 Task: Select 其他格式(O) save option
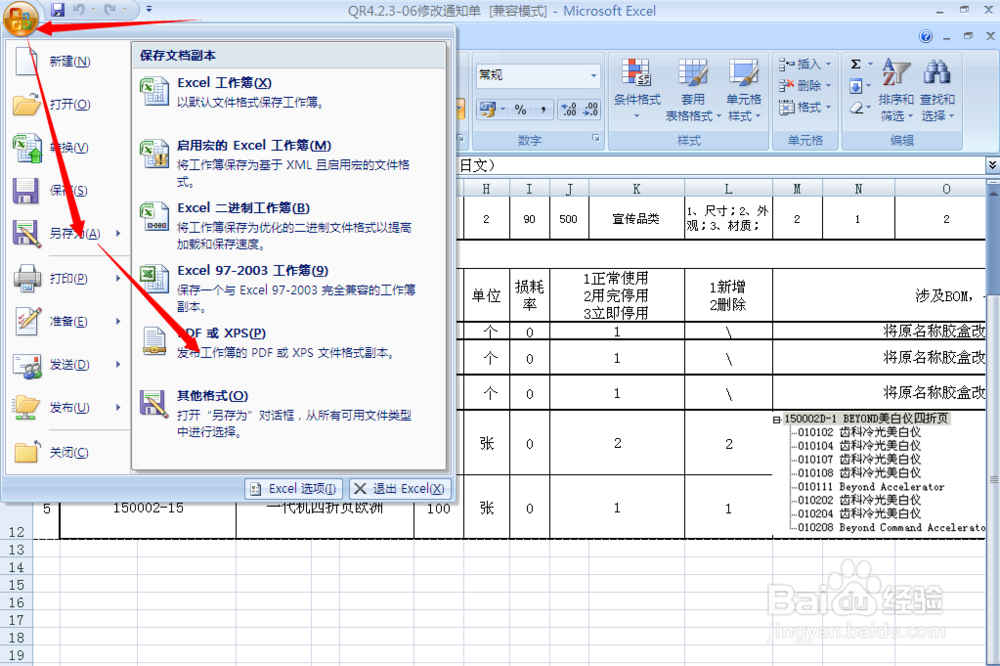pos(290,413)
